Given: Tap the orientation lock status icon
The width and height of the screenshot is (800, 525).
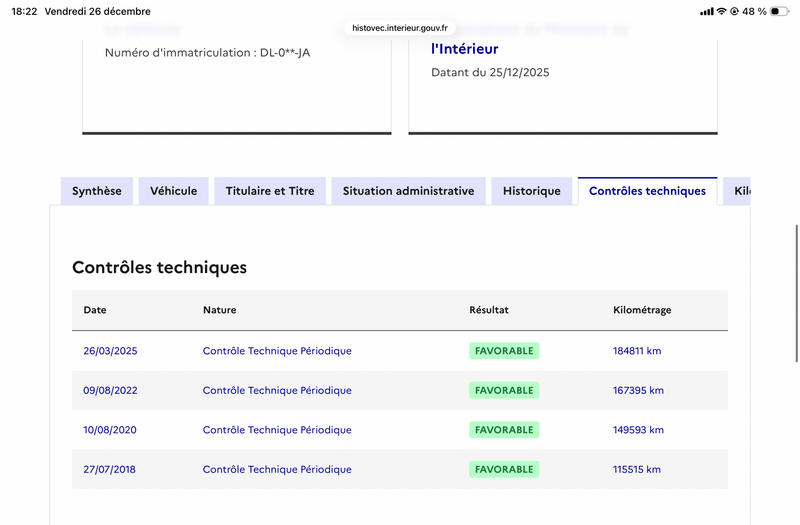Looking at the screenshot, I should 735,11.
